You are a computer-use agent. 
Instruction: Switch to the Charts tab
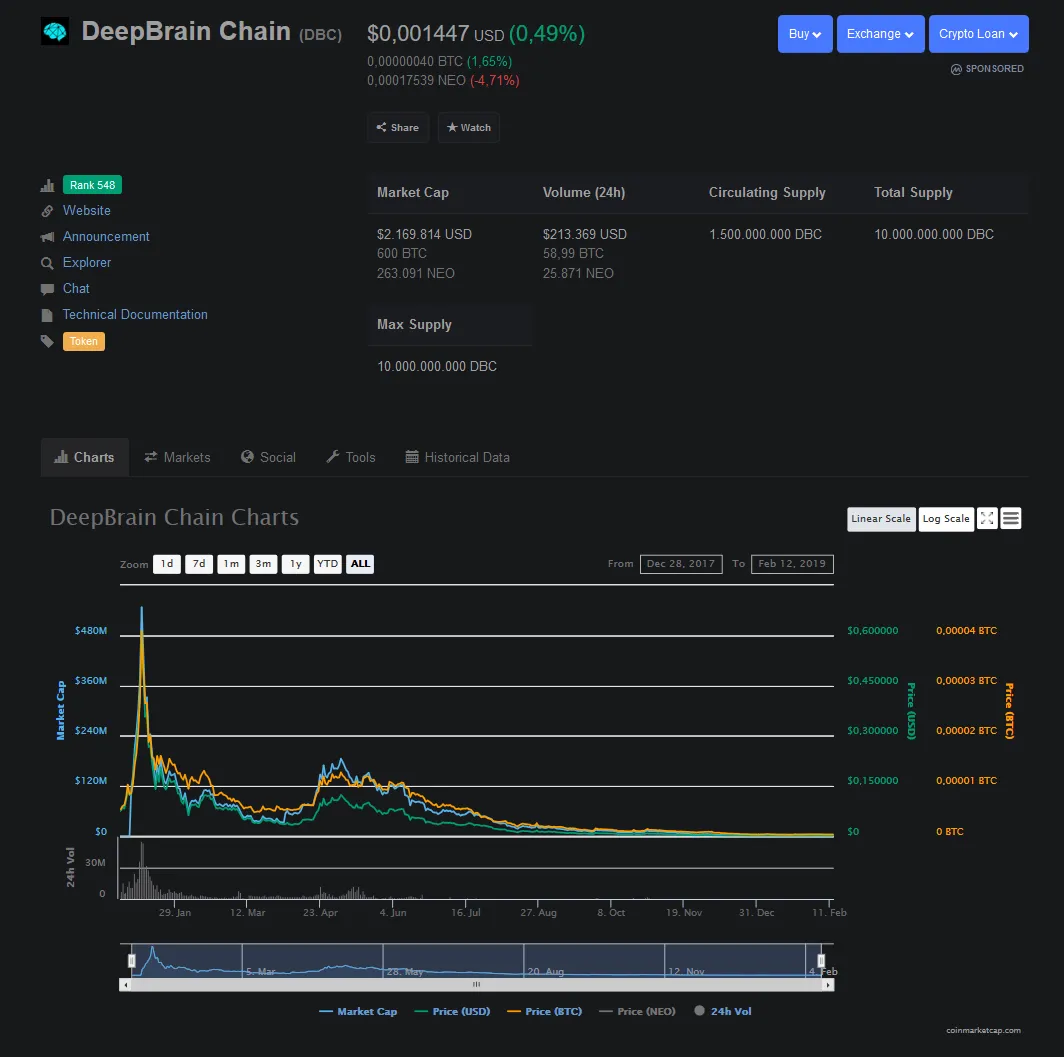point(85,457)
